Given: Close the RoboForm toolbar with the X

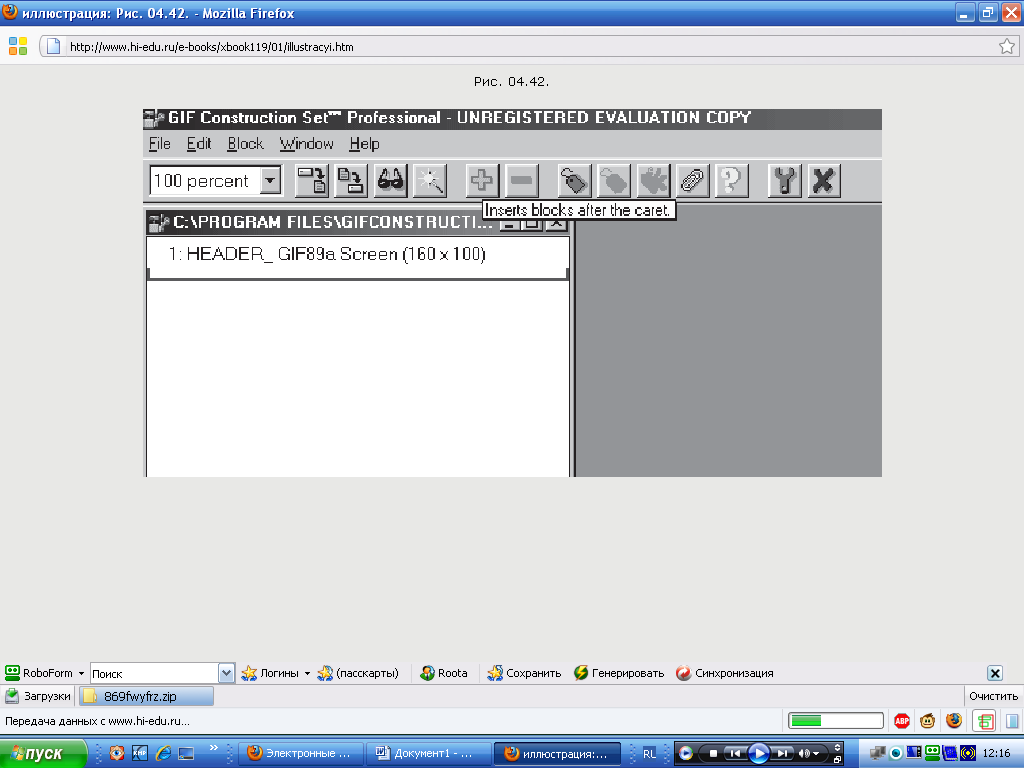Looking at the screenshot, I should click(995, 673).
